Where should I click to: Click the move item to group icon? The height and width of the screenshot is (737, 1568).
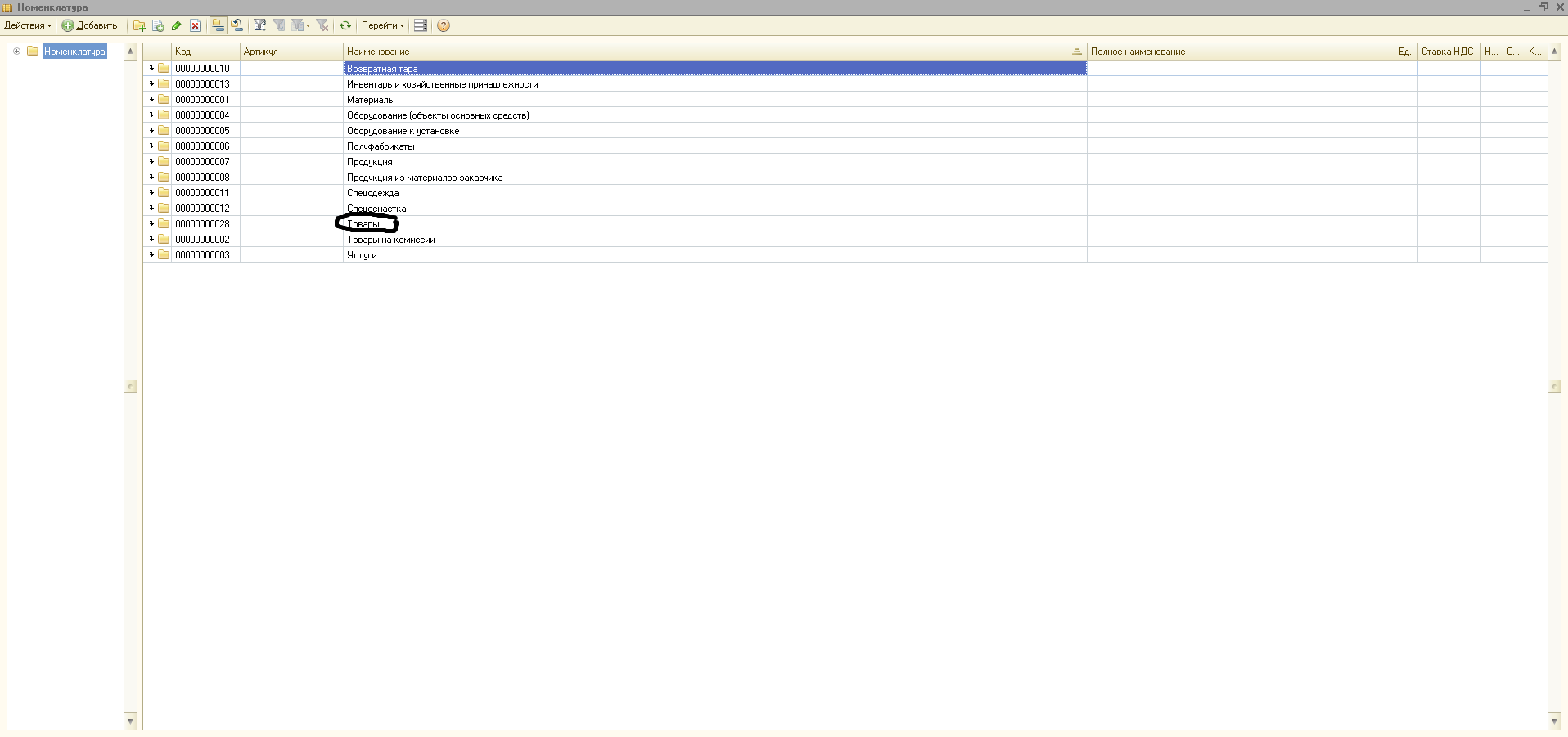pyautogui.click(x=237, y=25)
